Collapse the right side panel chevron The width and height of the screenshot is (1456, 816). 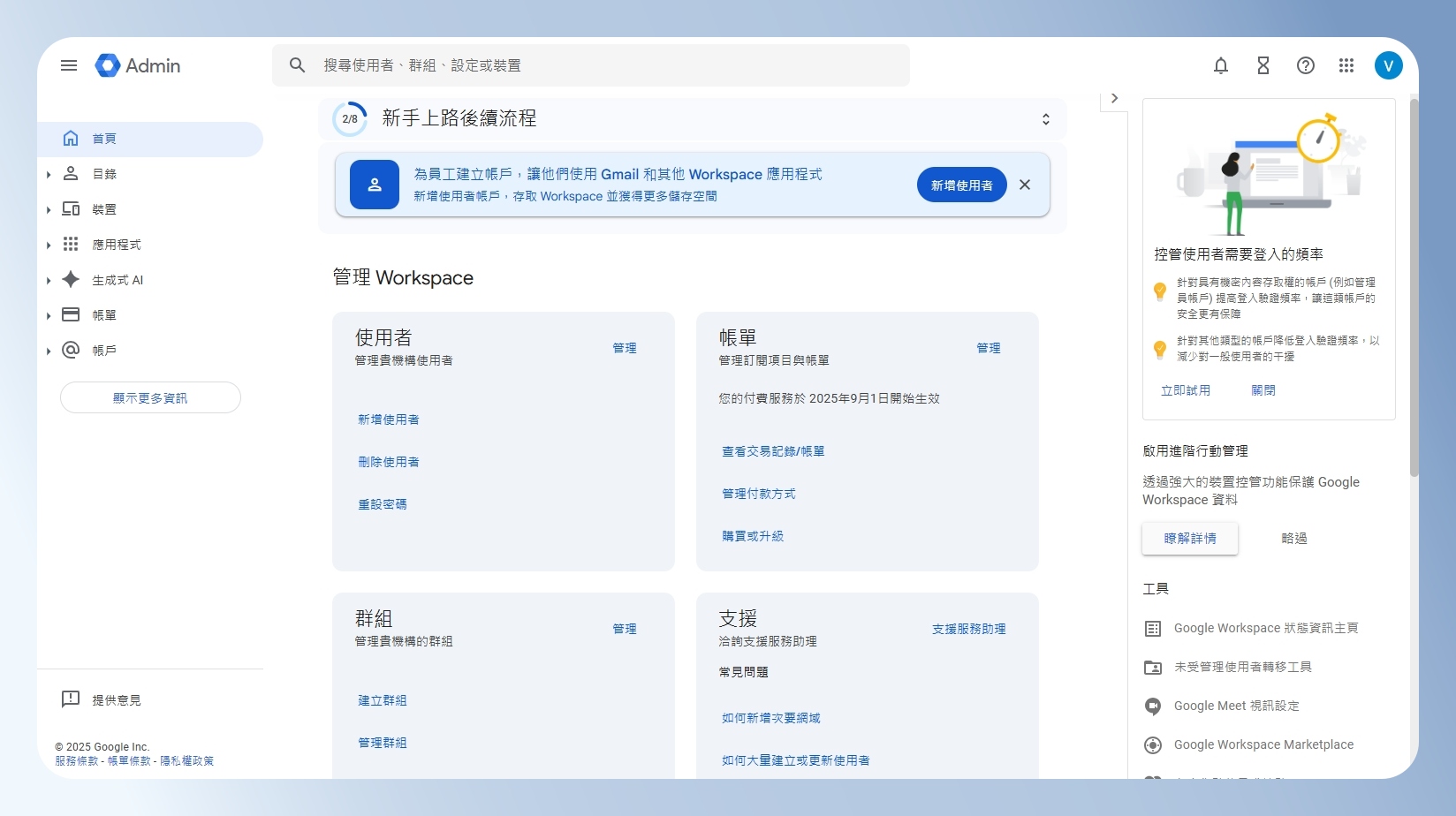tap(1114, 98)
